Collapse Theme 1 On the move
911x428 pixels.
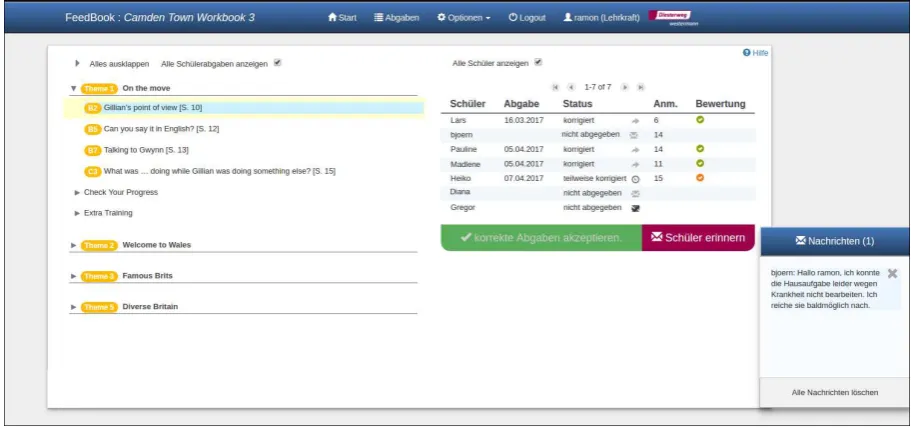coord(73,88)
